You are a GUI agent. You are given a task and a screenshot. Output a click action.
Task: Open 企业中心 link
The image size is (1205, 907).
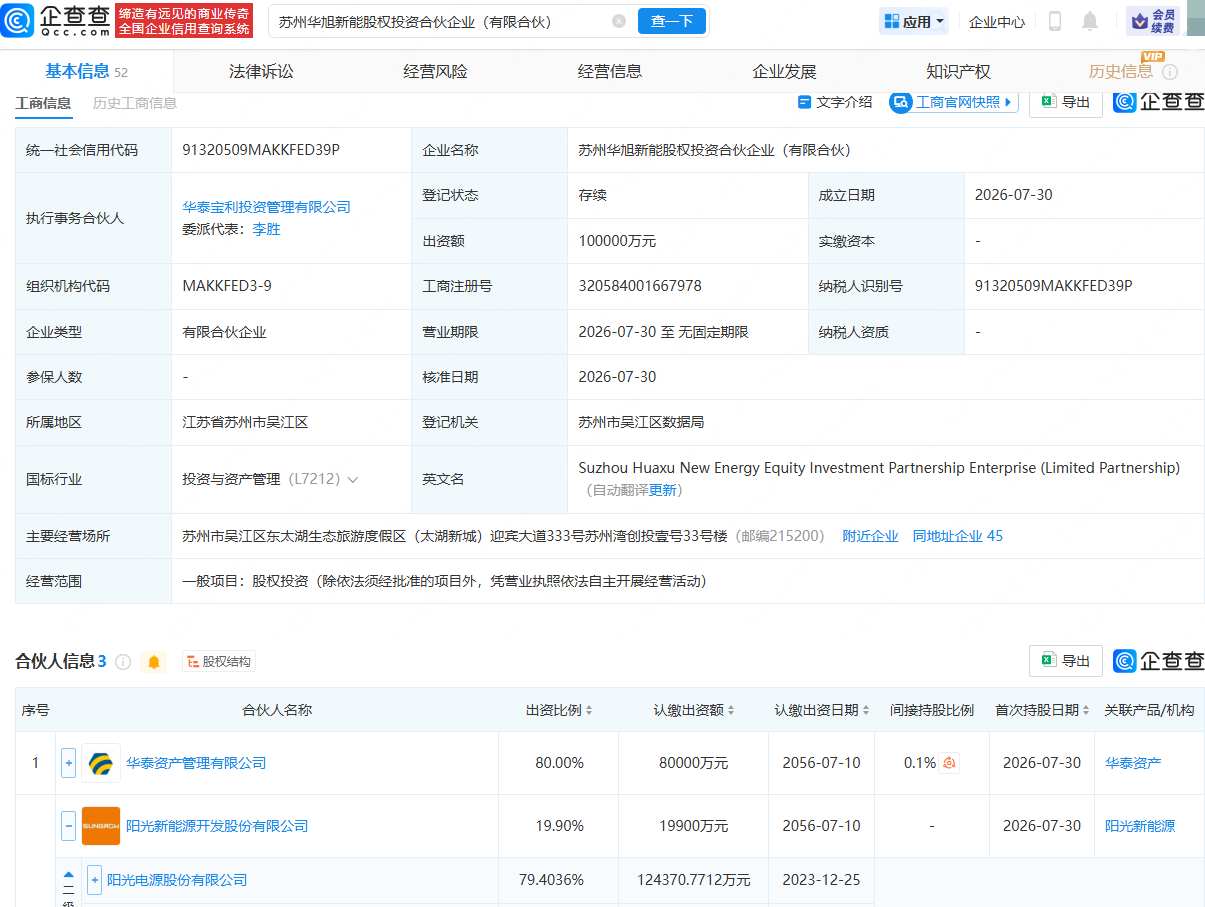coord(997,21)
